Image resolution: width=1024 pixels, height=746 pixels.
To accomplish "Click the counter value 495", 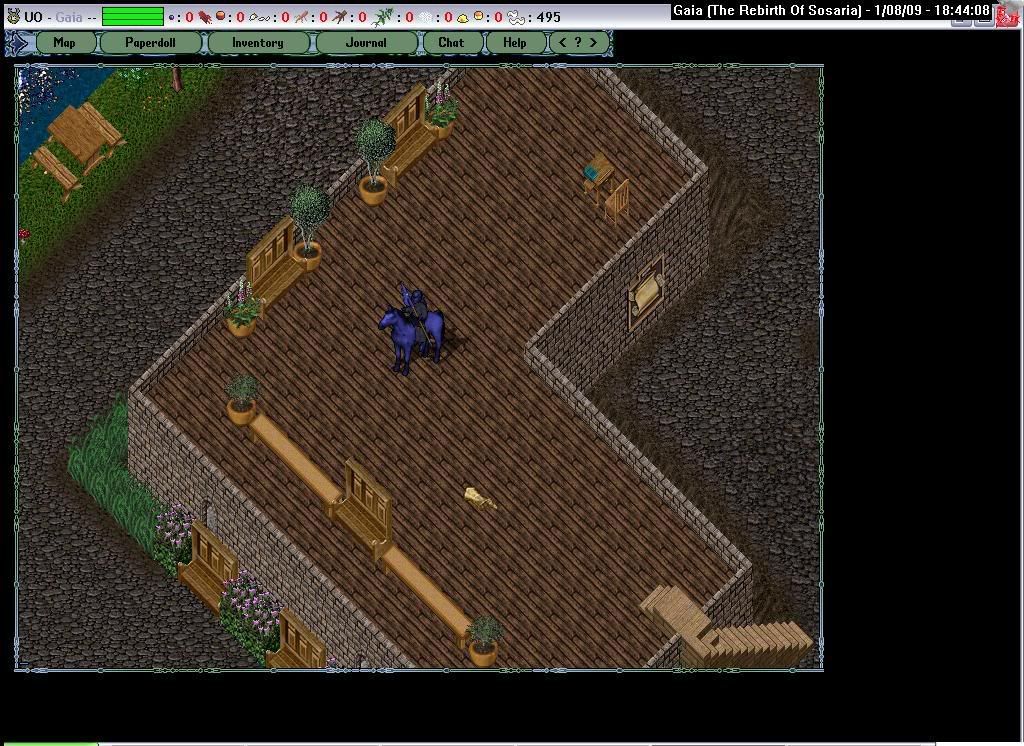I will tap(549, 18).
